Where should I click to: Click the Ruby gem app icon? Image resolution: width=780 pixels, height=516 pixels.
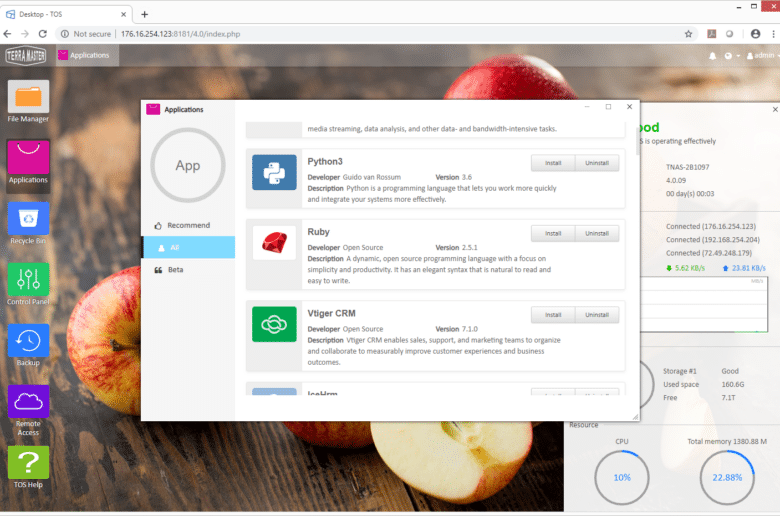[274, 243]
